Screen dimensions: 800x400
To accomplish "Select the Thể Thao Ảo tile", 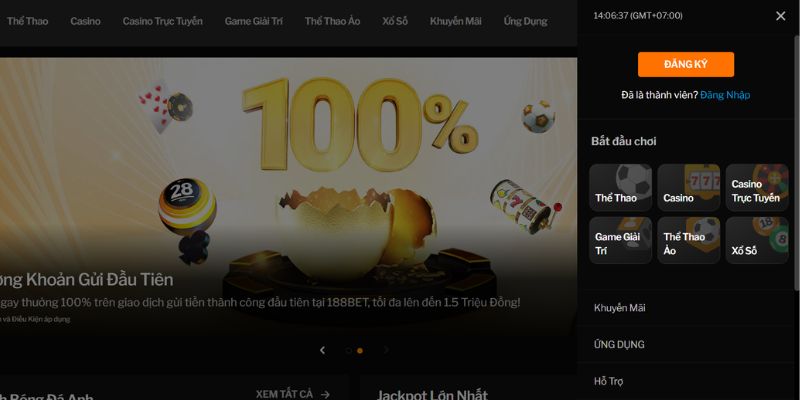I will tap(689, 240).
